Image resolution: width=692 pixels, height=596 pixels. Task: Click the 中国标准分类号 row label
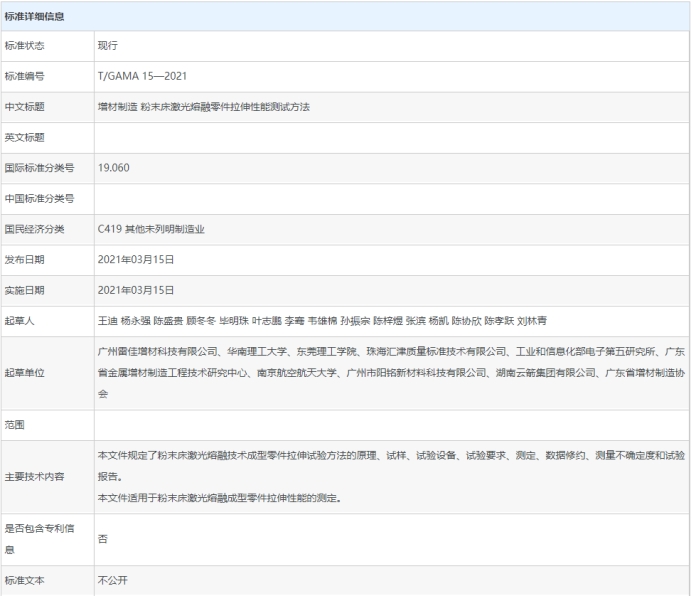tap(39, 198)
